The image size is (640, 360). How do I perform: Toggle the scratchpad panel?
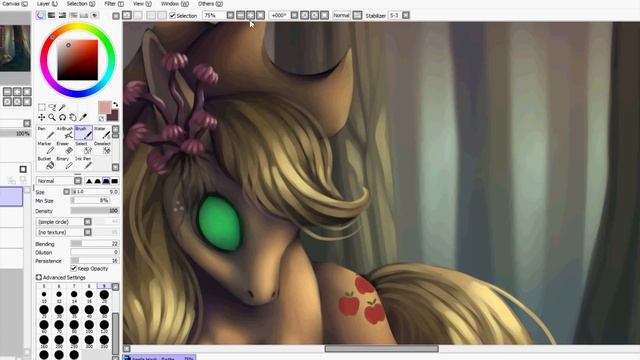point(94,15)
